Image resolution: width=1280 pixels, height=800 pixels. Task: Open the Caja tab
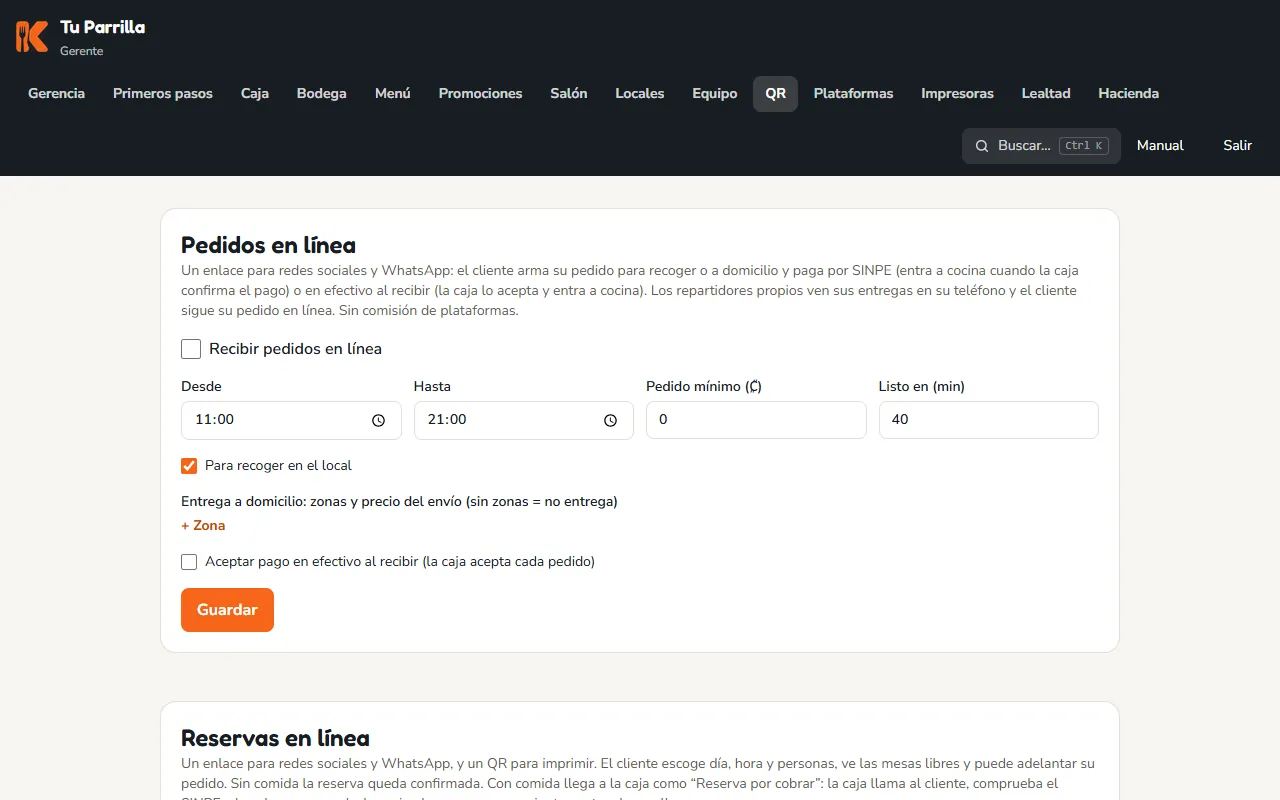255,93
